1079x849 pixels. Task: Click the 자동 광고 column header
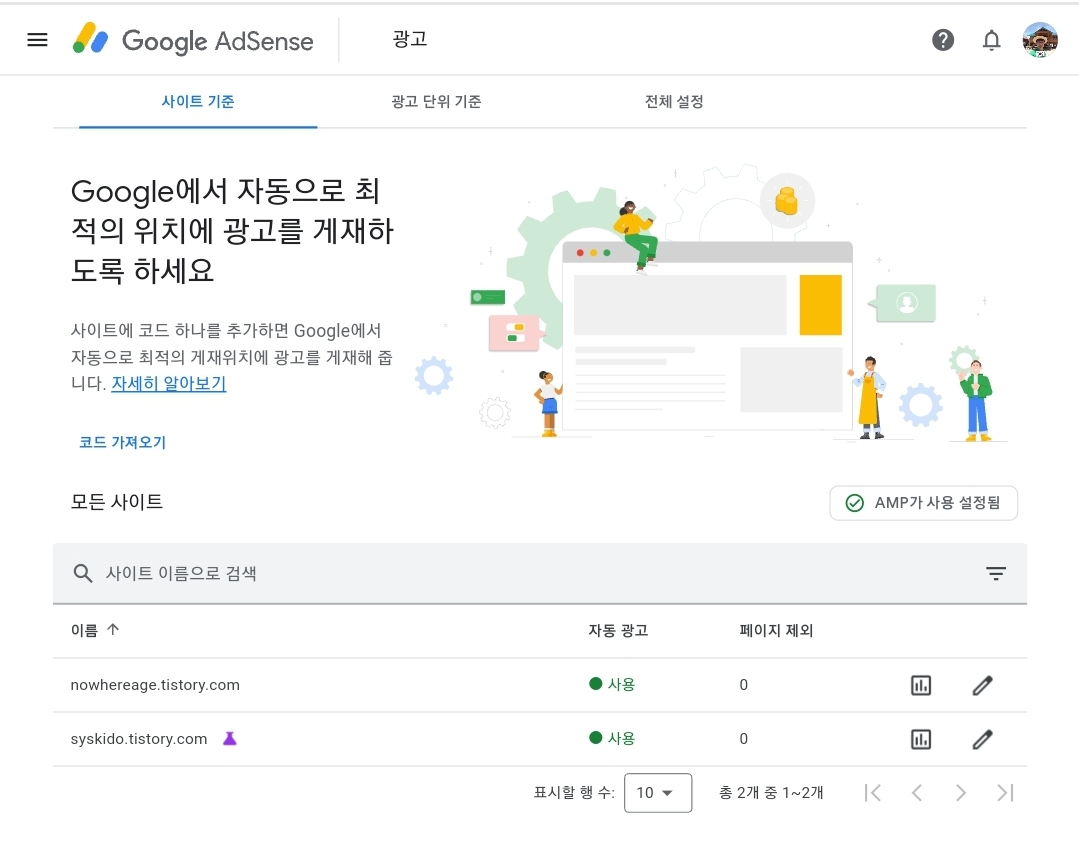(x=618, y=630)
